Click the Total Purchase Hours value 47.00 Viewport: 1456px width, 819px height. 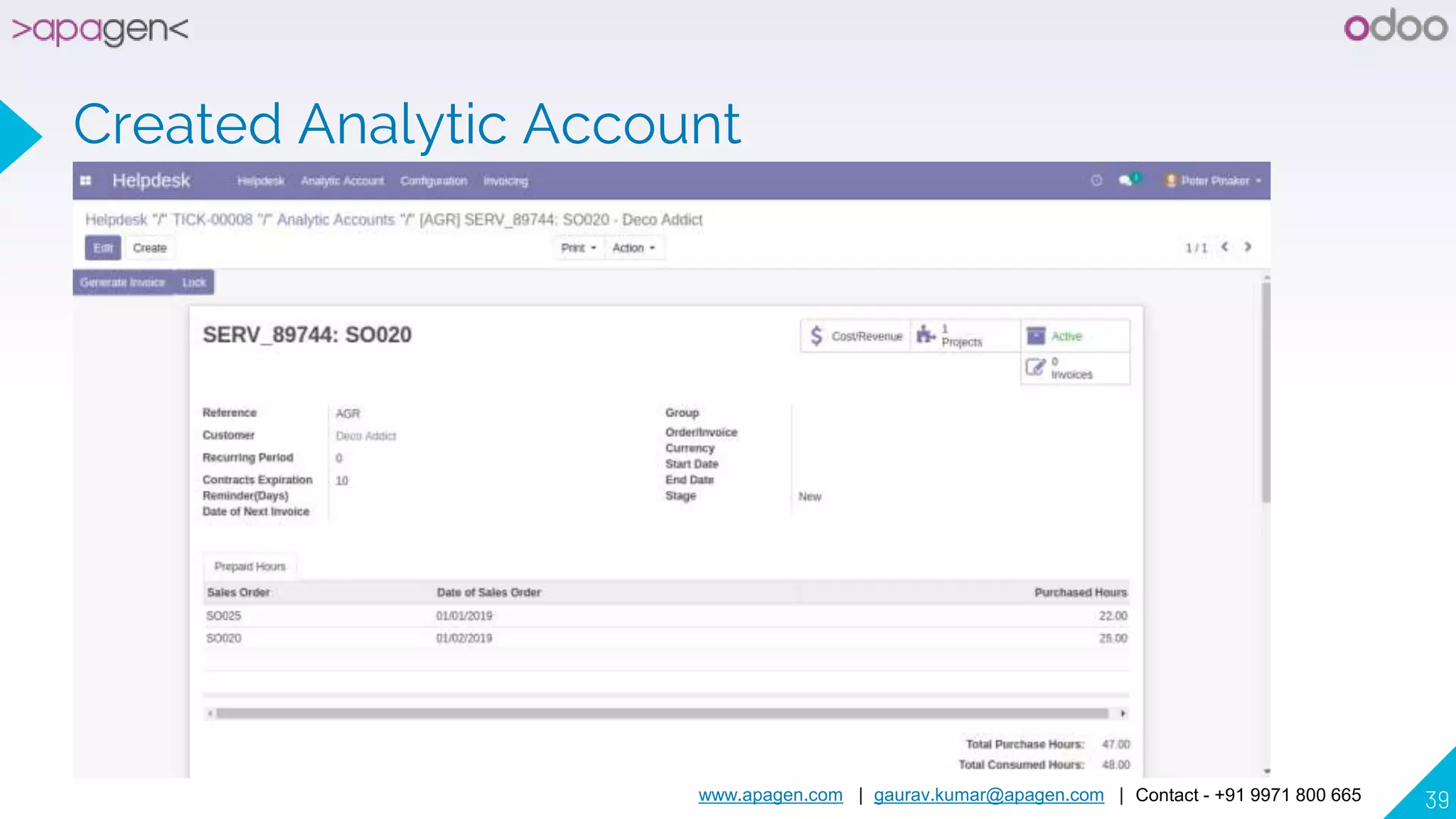pos(1115,744)
